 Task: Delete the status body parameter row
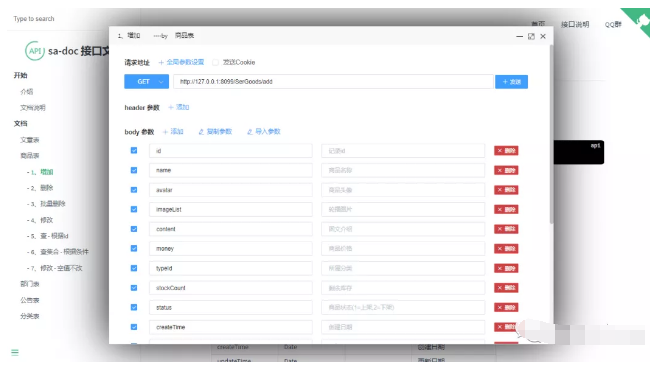pyautogui.click(x=506, y=308)
